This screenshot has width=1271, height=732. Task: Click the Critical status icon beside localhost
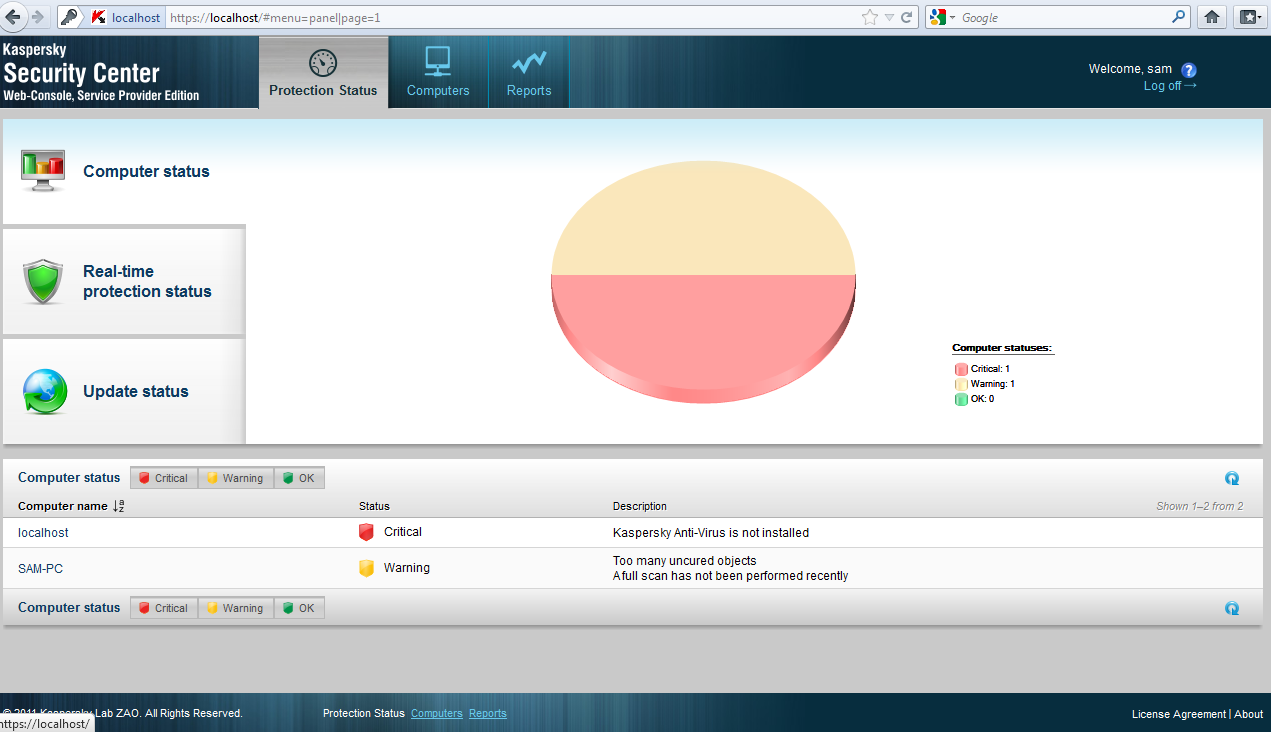(x=366, y=531)
